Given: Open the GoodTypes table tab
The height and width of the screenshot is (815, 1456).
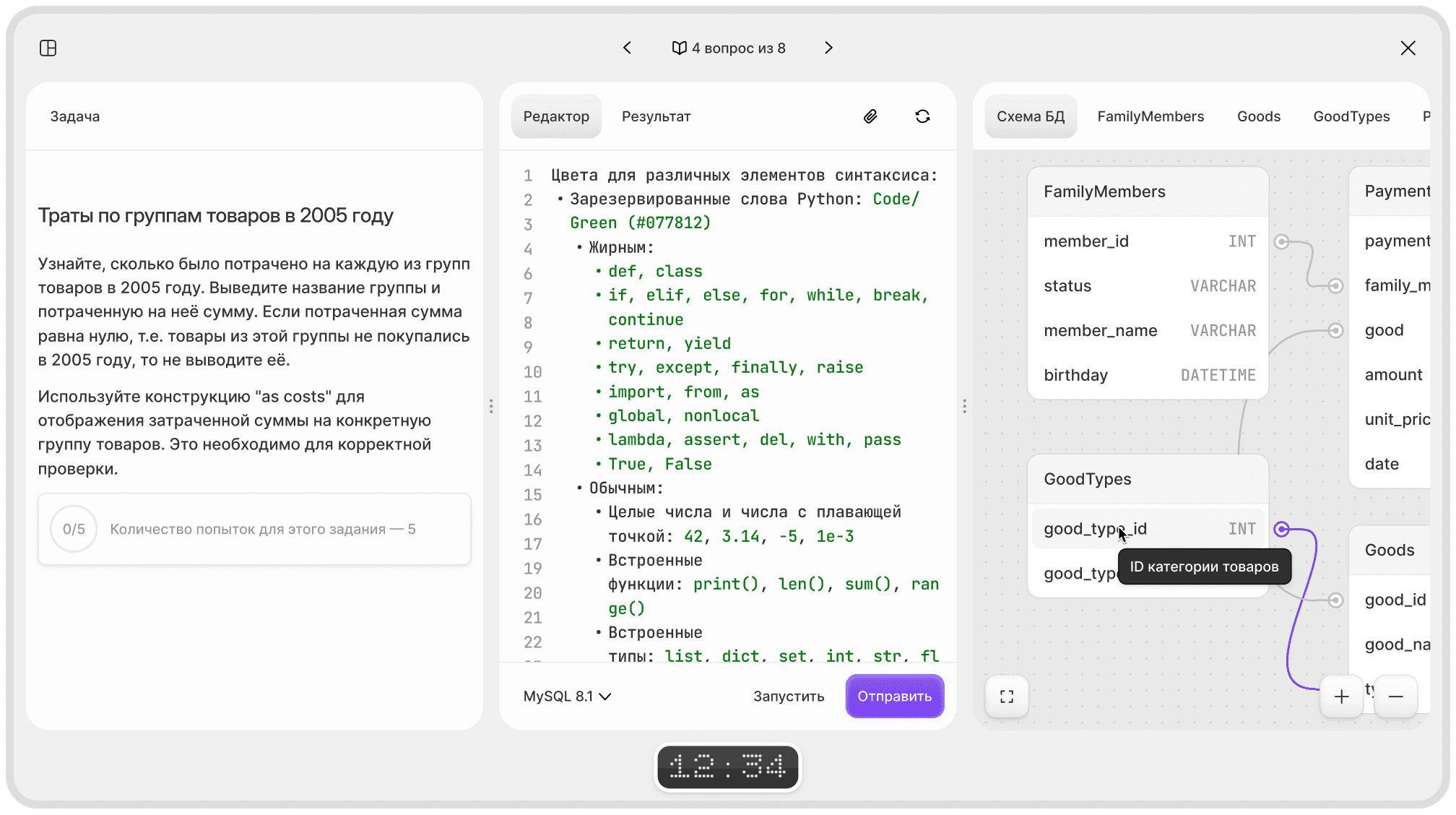Looking at the screenshot, I should point(1351,116).
